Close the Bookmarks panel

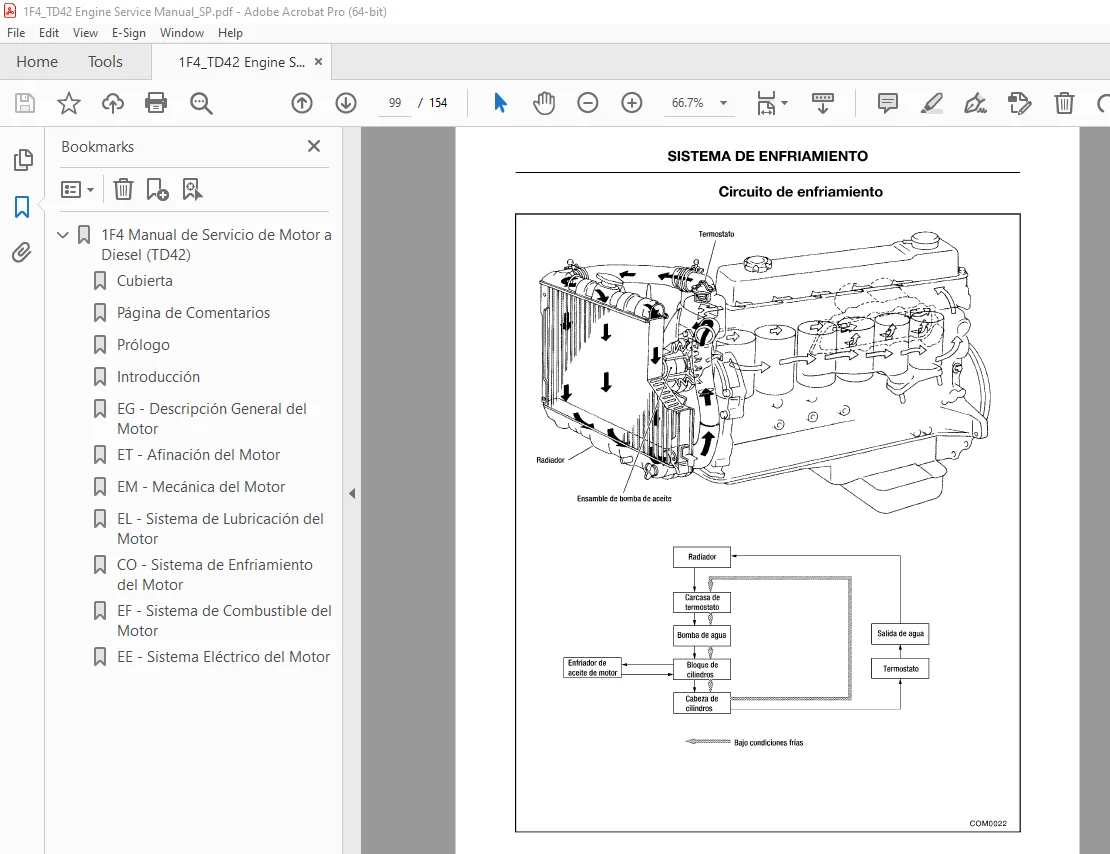[x=314, y=146]
